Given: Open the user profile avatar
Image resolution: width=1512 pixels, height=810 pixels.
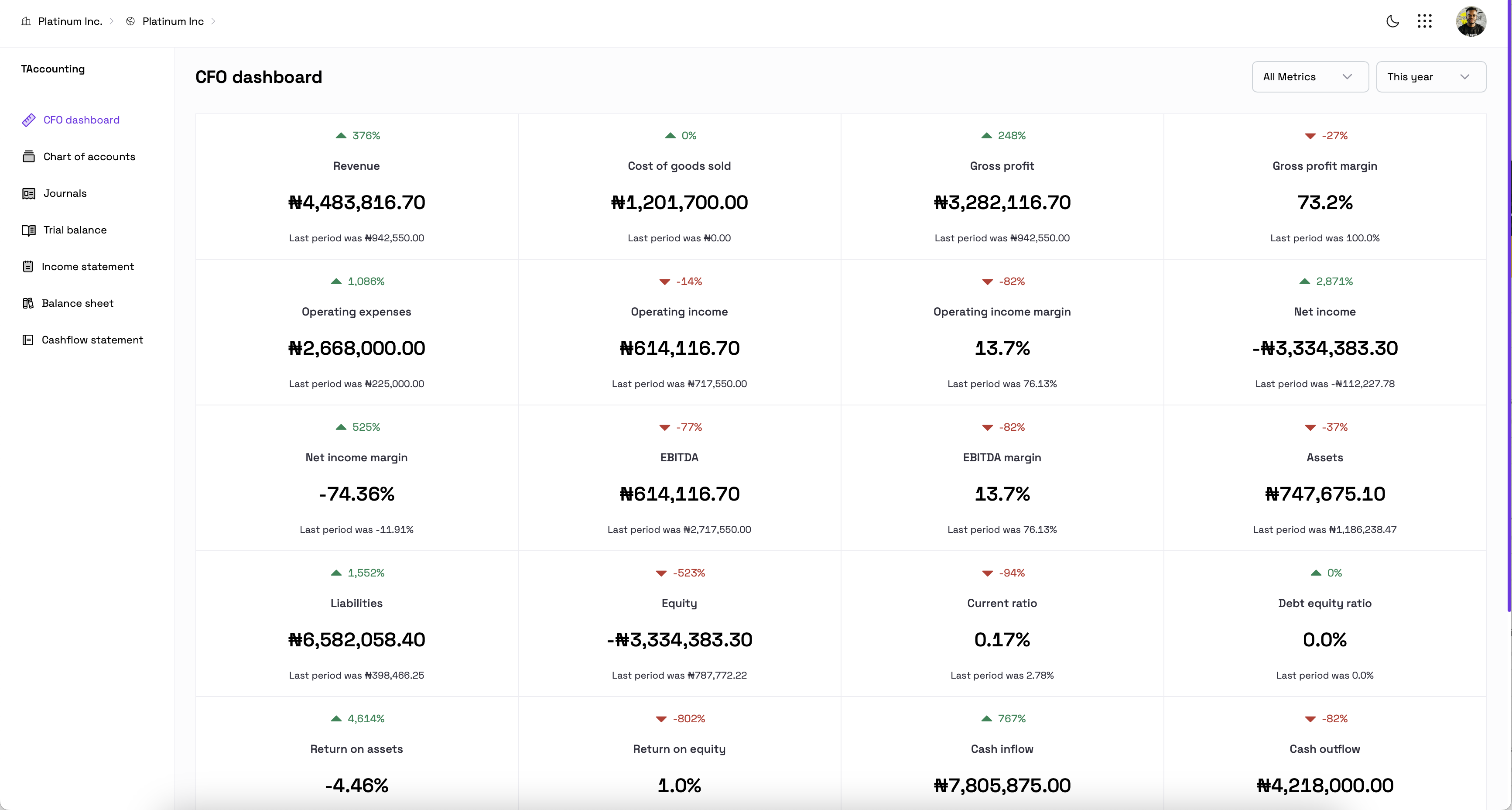Looking at the screenshot, I should [x=1470, y=21].
